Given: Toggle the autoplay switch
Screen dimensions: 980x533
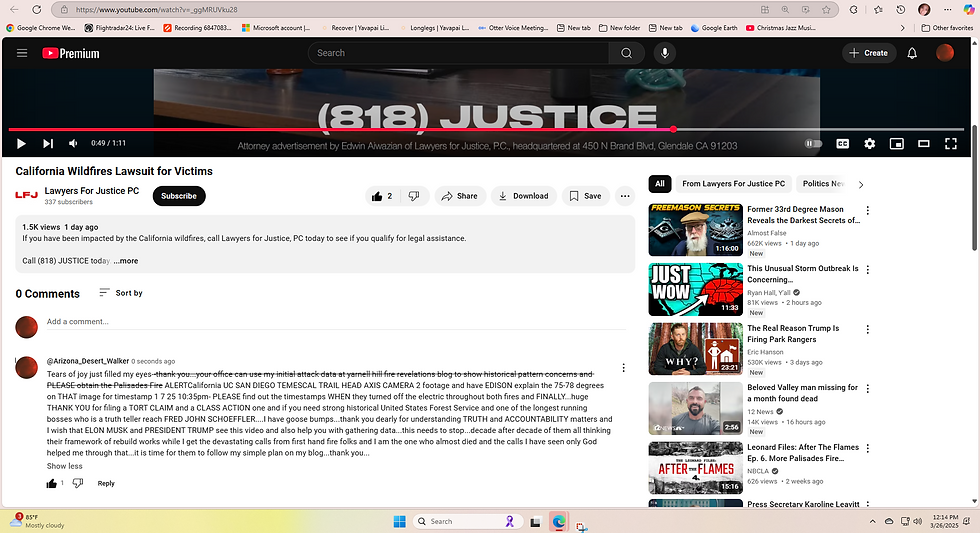Looking at the screenshot, I should coord(812,144).
